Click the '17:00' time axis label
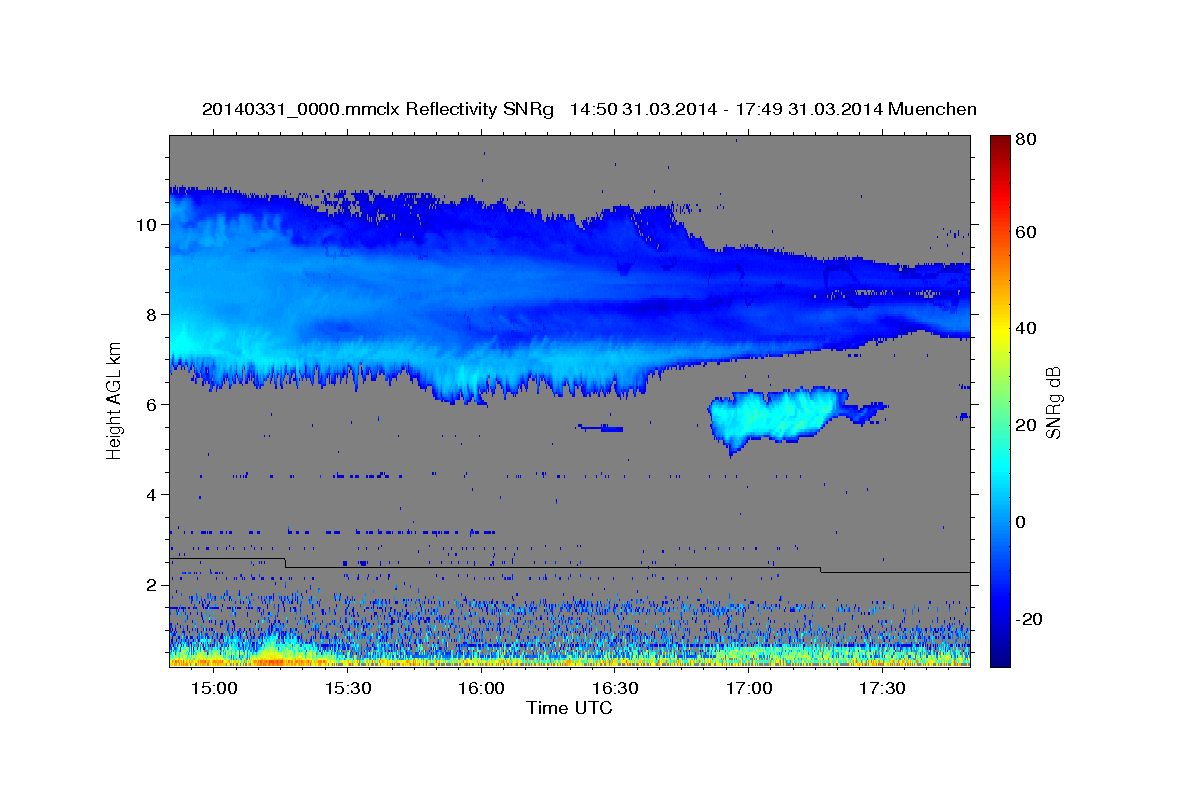 click(749, 689)
